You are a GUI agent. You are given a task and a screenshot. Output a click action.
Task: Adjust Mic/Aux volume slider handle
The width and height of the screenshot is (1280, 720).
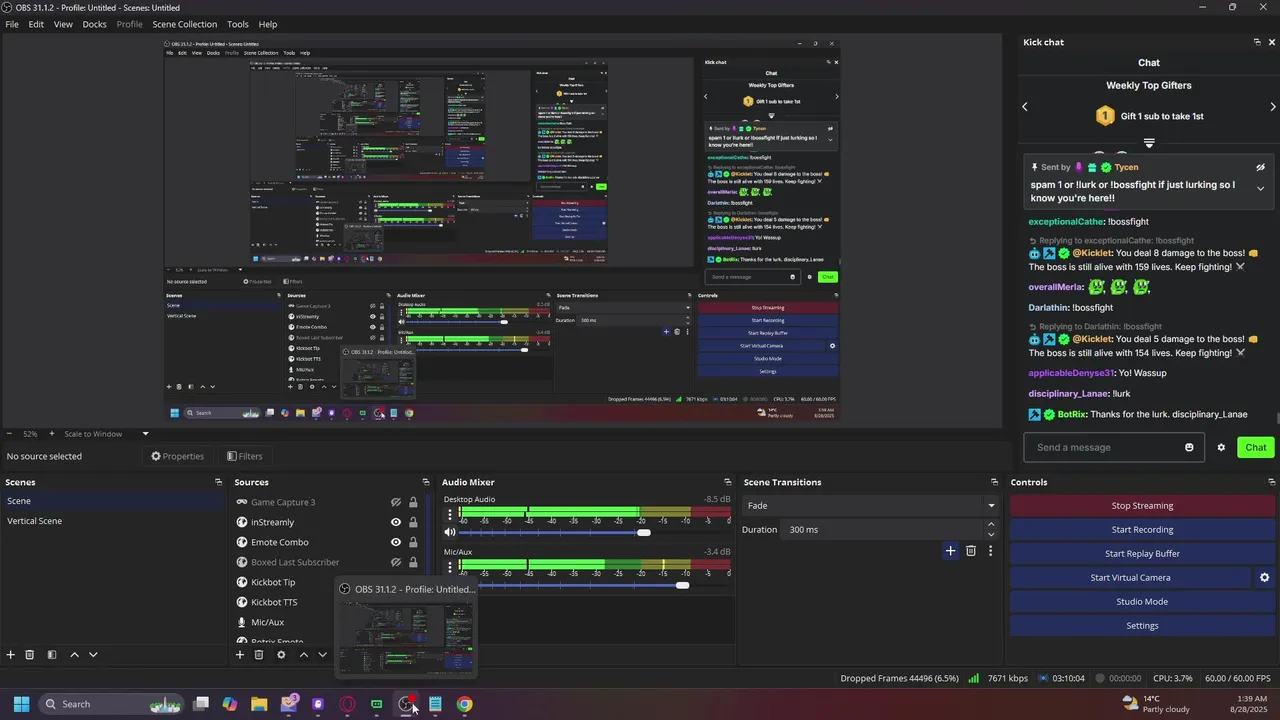pos(682,585)
